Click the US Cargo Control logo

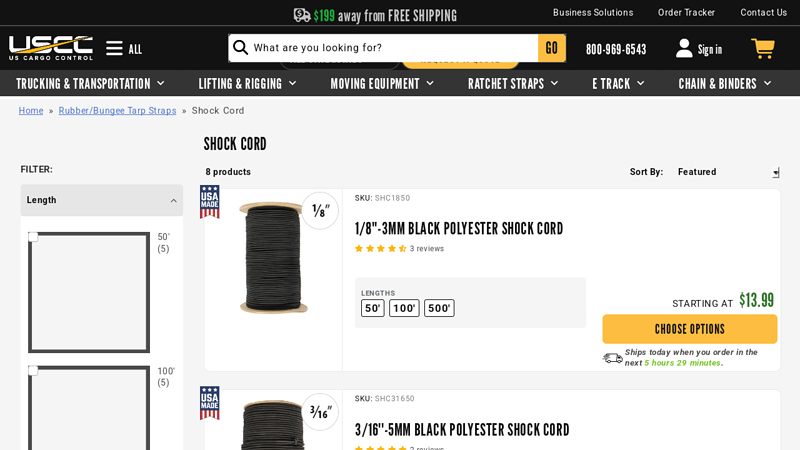pos(51,48)
